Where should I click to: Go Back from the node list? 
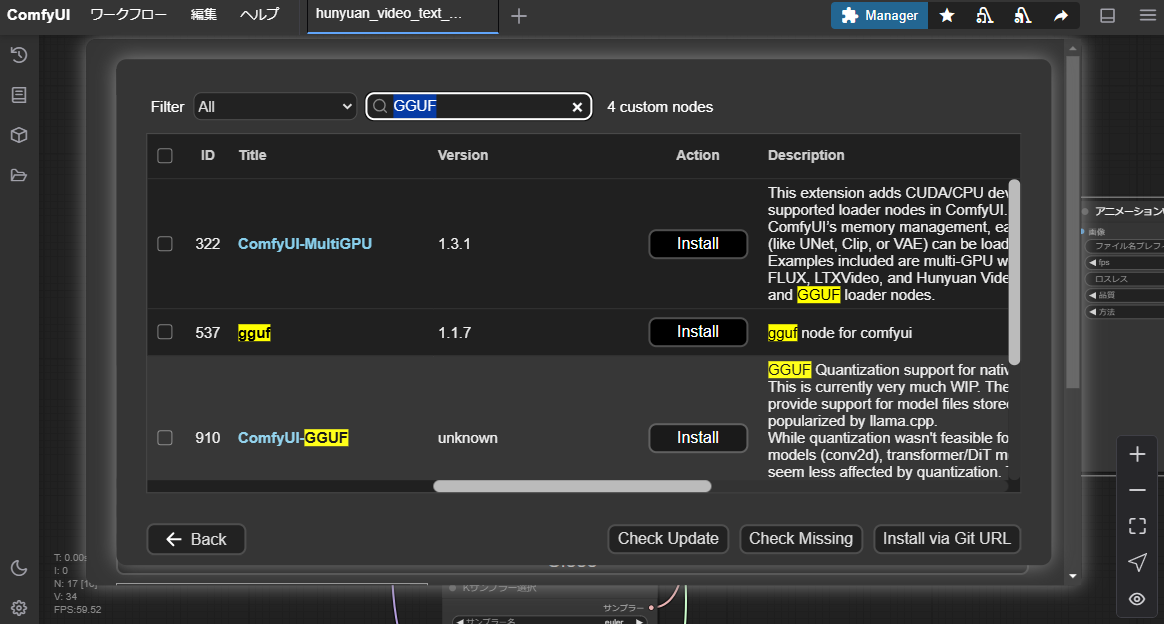pyautogui.click(x=196, y=539)
